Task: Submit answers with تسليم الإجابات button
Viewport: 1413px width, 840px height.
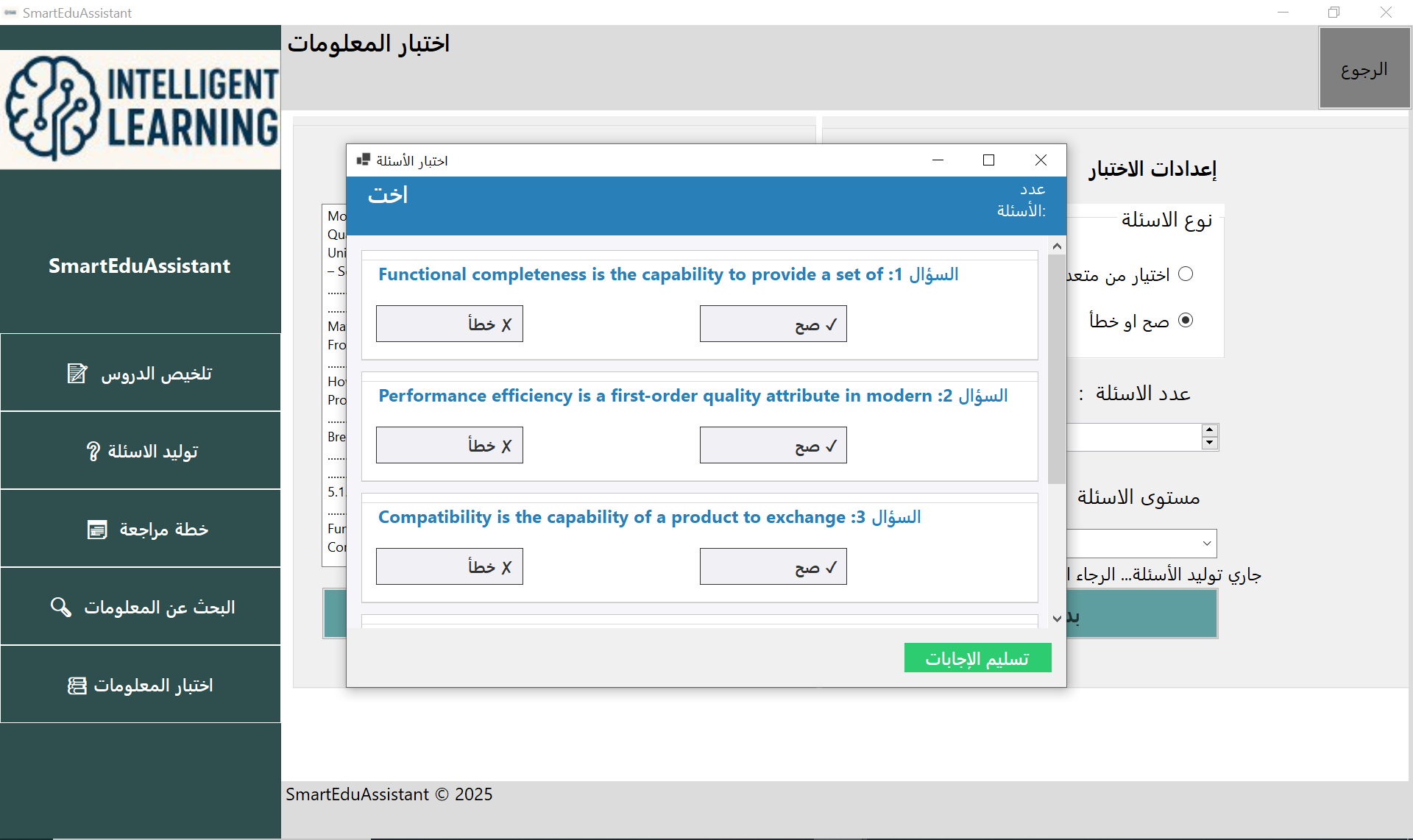Action: pyautogui.click(x=977, y=658)
